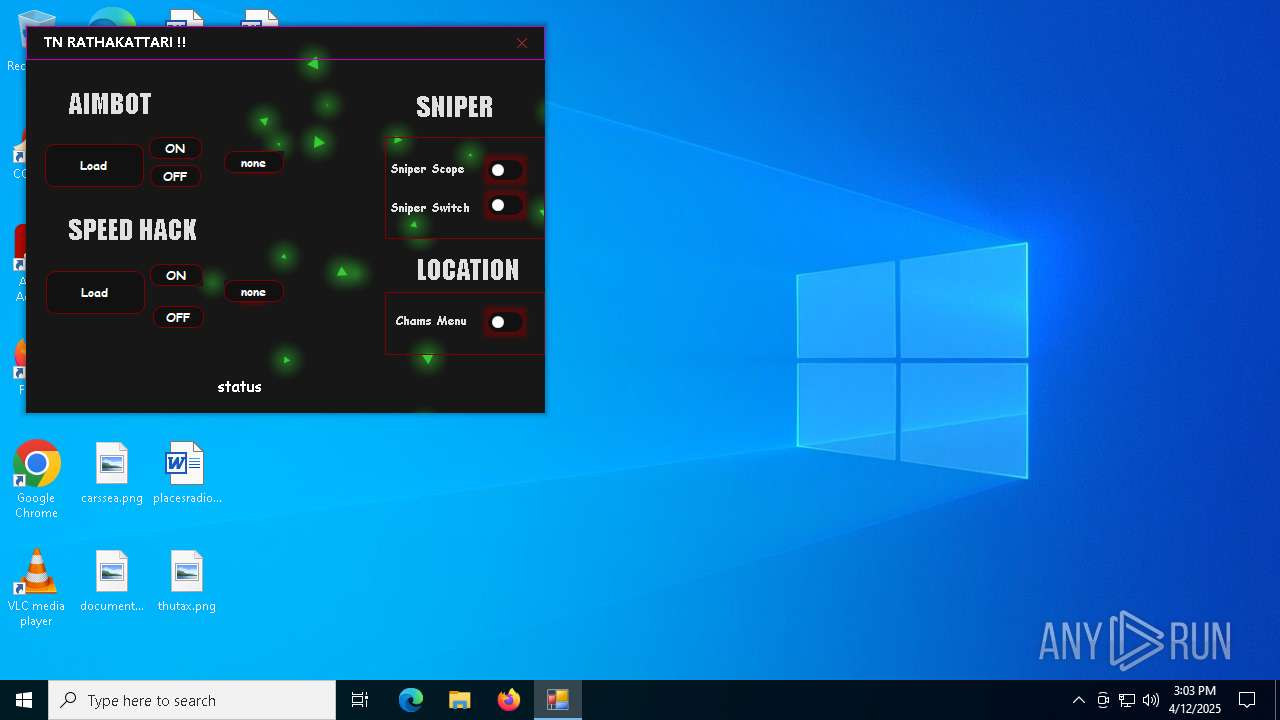This screenshot has height=720, width=1280.
Task: Close the TN RATHAKATTARI window
Action: point(522,43)
